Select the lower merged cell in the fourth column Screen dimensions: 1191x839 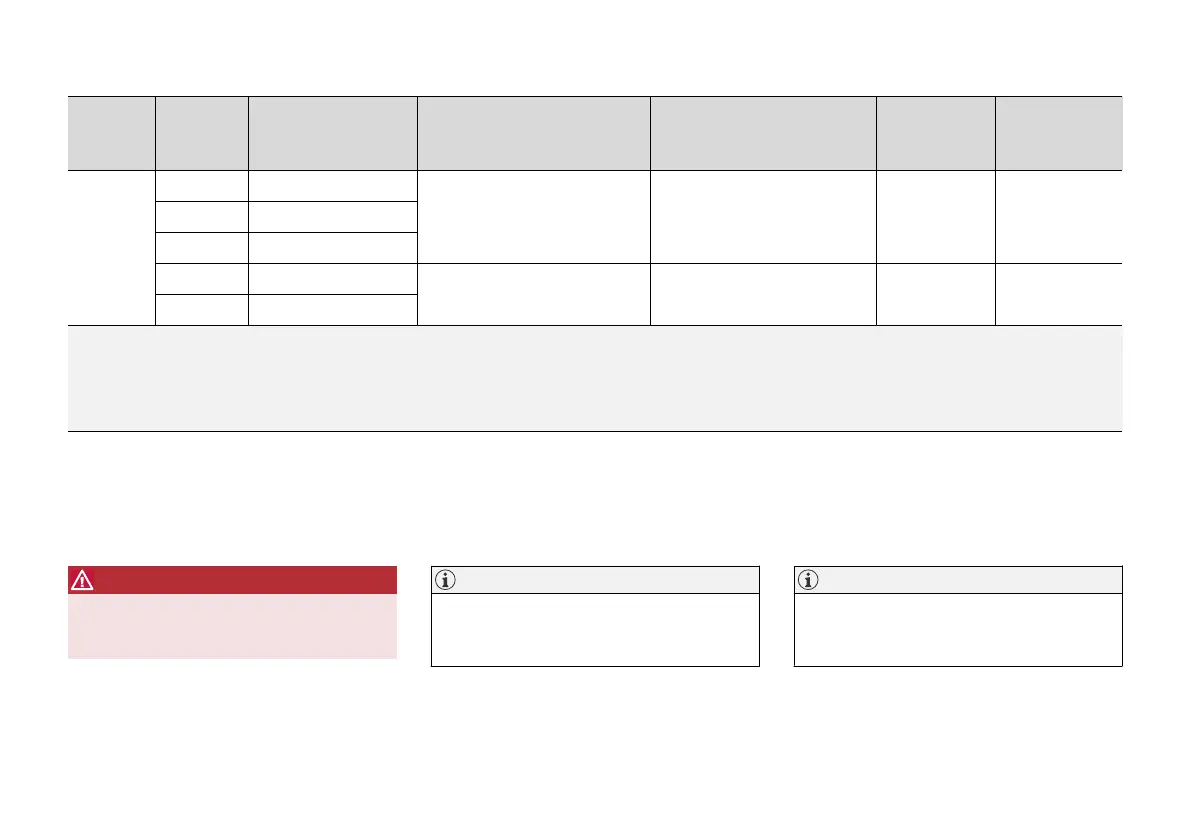(534, 294)
